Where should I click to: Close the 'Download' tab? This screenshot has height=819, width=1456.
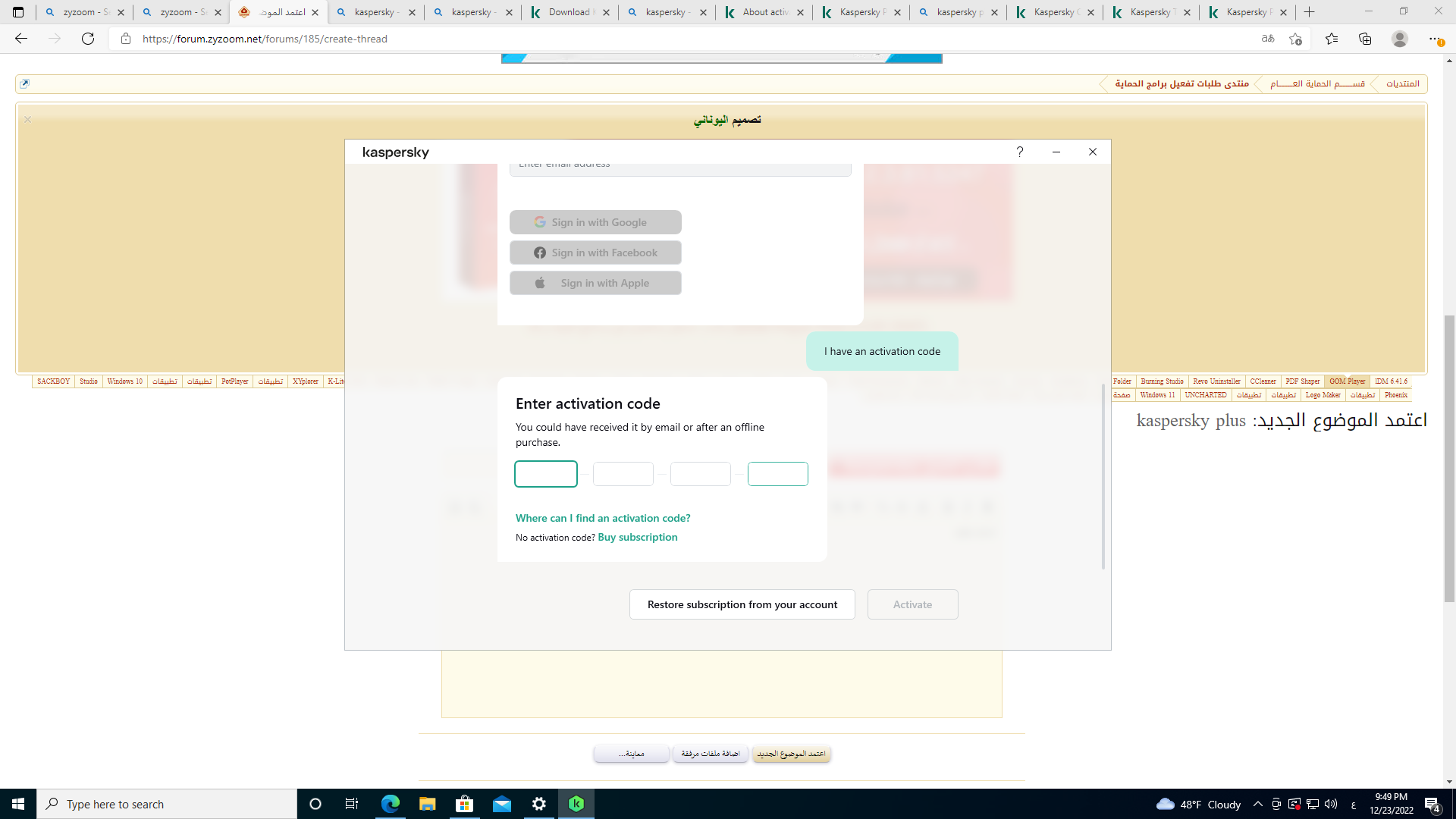[x=606, y=12]
